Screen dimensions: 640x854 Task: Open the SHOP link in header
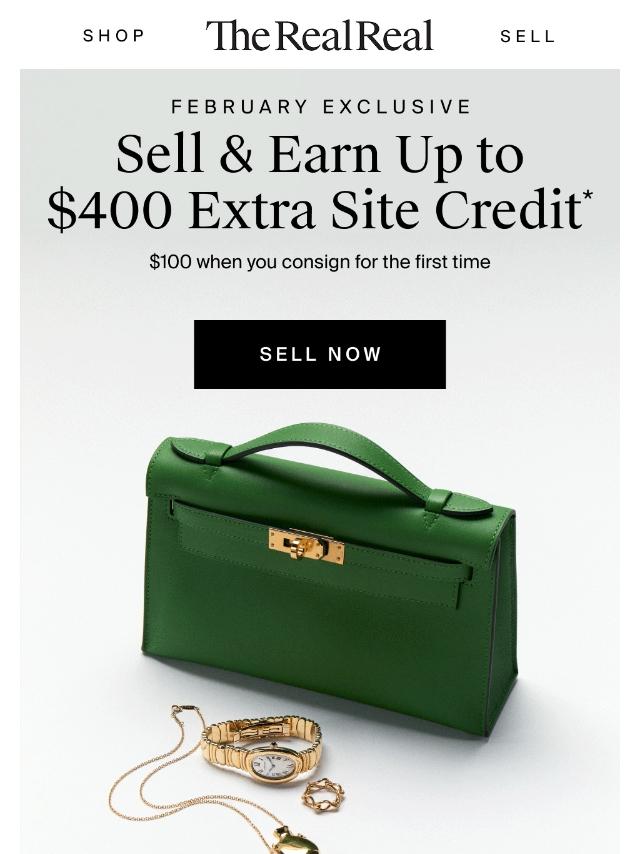pyautogui.click(x=113, y=36)
